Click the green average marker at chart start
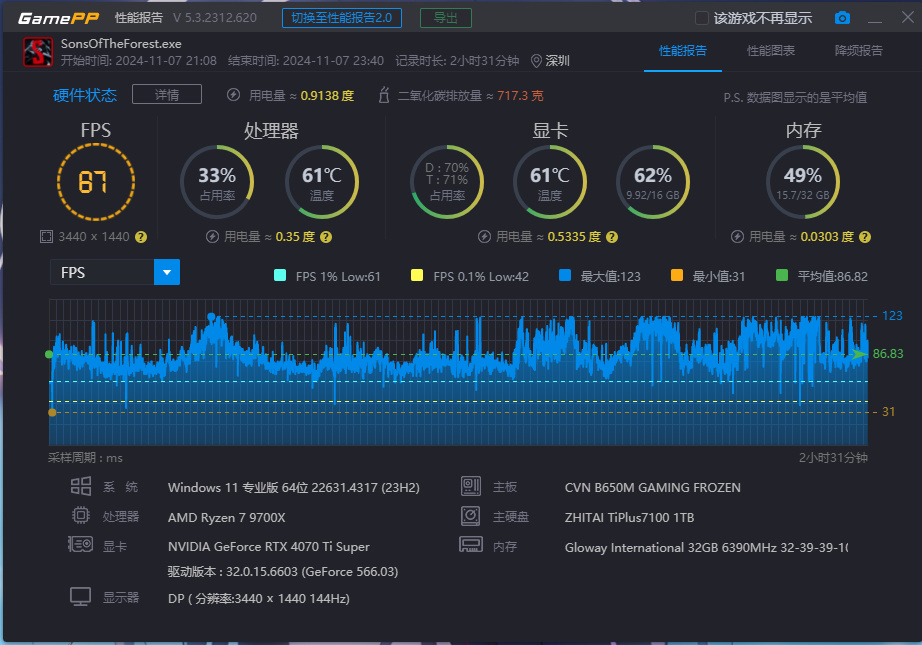 click(x=49, y=354)
